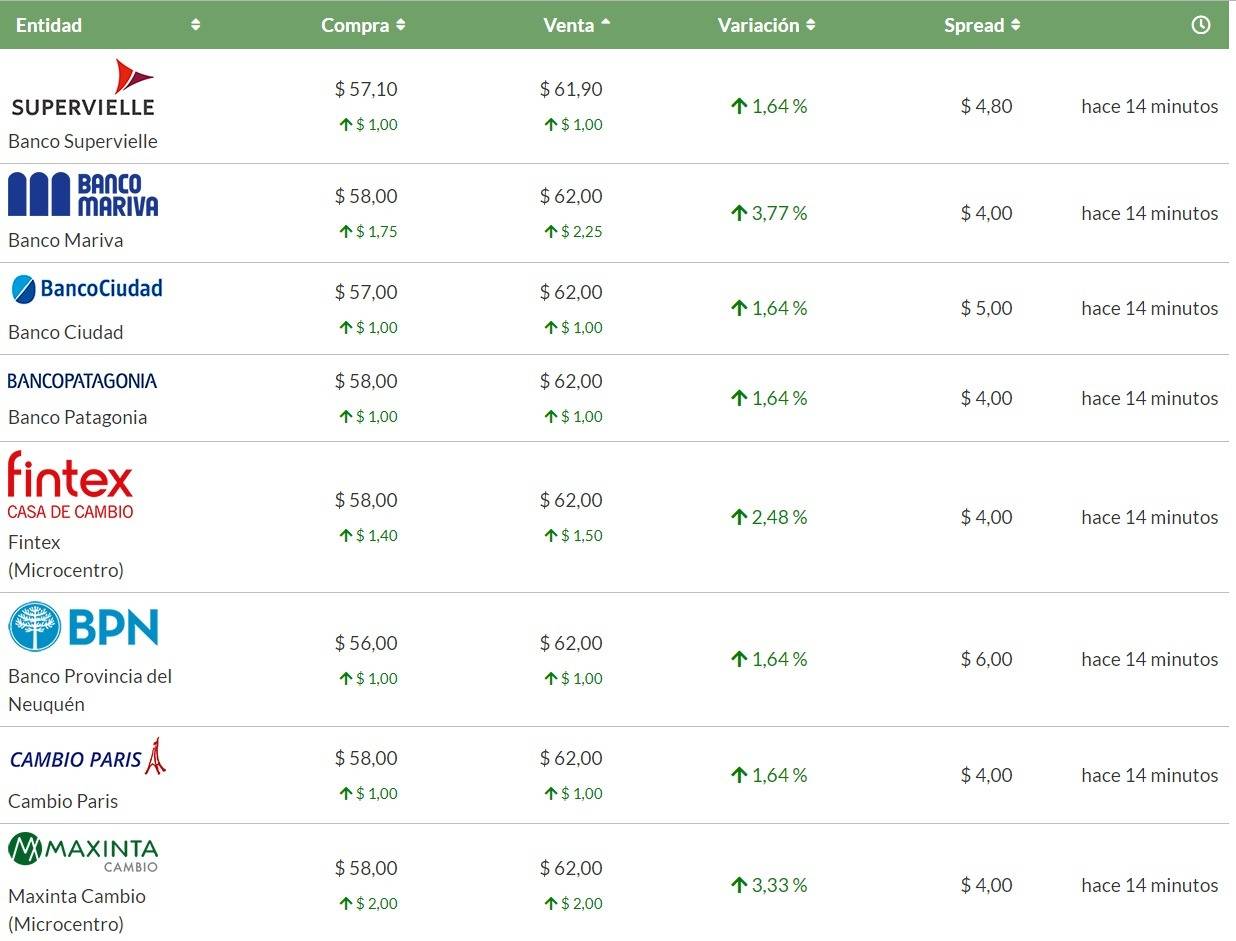Viewport: 1236px width, 941px height.
Task: Click the Maxinta Cambio (Microcentro) name
Action: click(x=77, y=910)
